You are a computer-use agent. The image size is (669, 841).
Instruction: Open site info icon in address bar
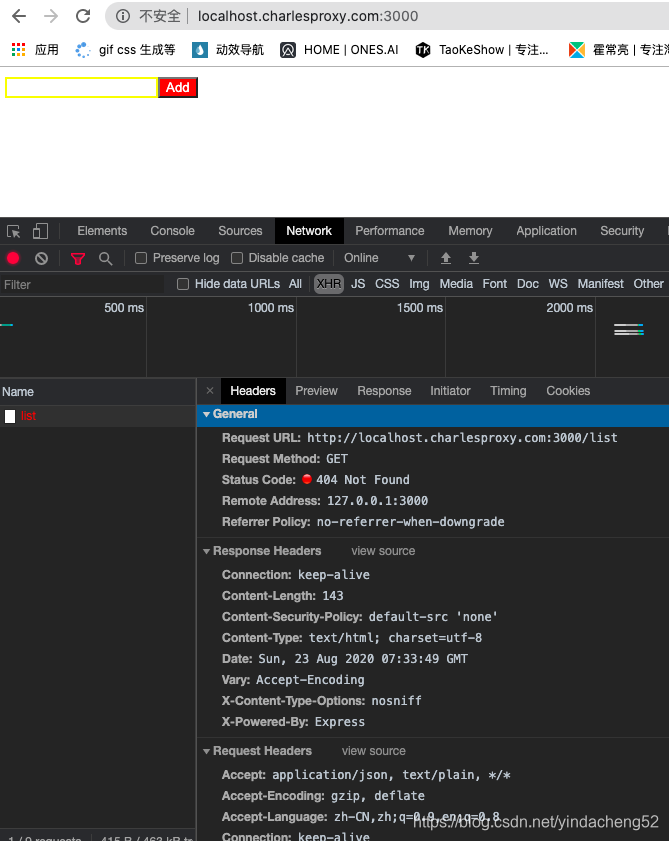pyautogui.click(x=123, y=16)
